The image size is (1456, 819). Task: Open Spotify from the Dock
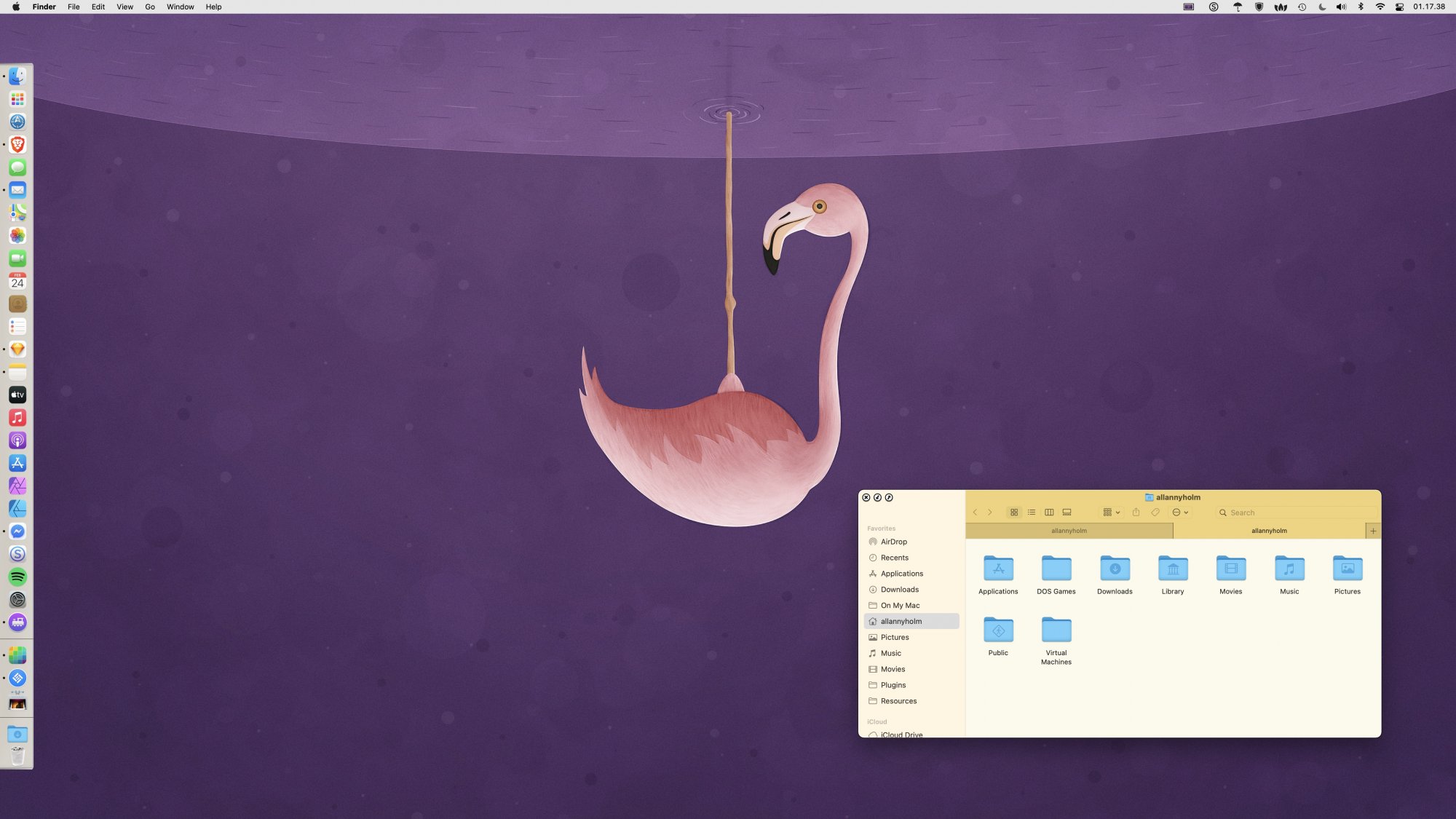[17, 577]
